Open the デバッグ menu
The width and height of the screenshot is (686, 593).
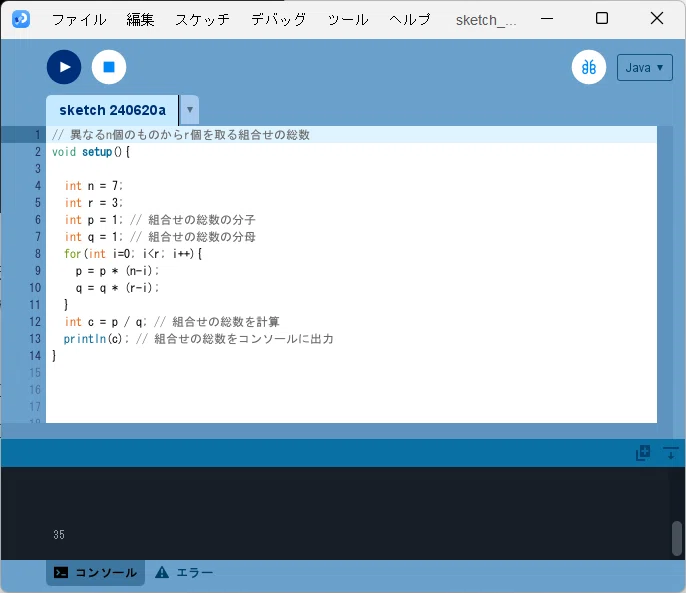278,20
